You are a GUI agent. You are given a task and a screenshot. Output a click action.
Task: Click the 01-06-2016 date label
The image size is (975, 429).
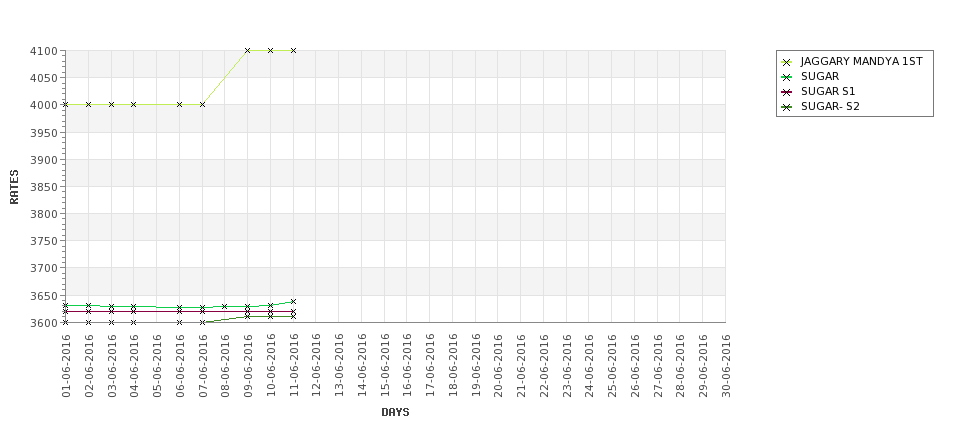point(66,366)
